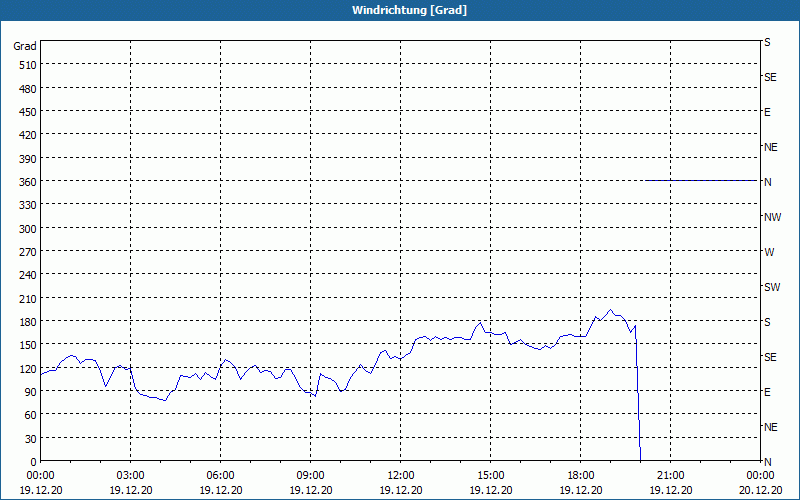Select the "19.12.20" date under 18:00
This screenshot has width=800, height=500.
(581, 490)
